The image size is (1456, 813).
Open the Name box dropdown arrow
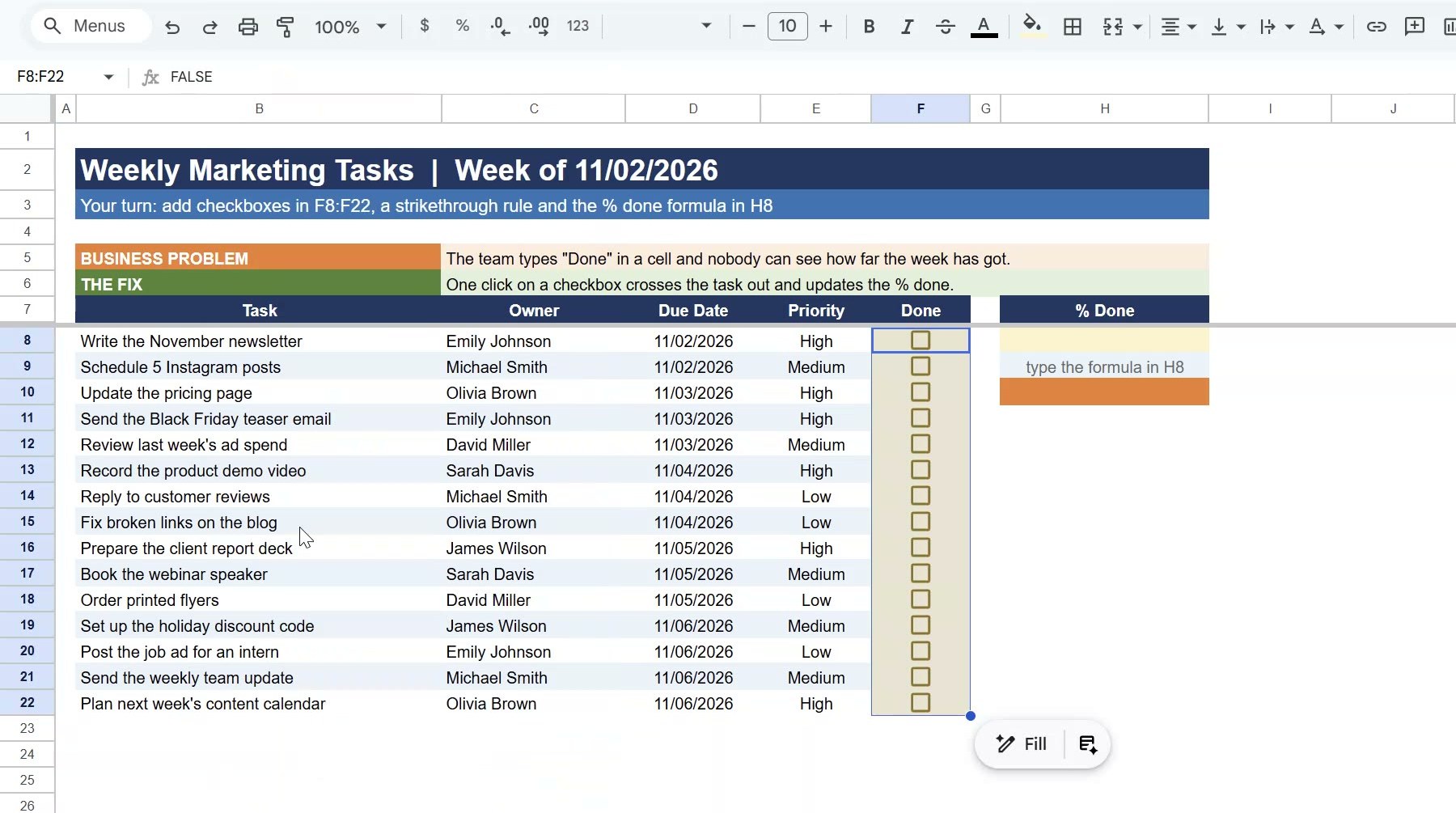[108, 77]
